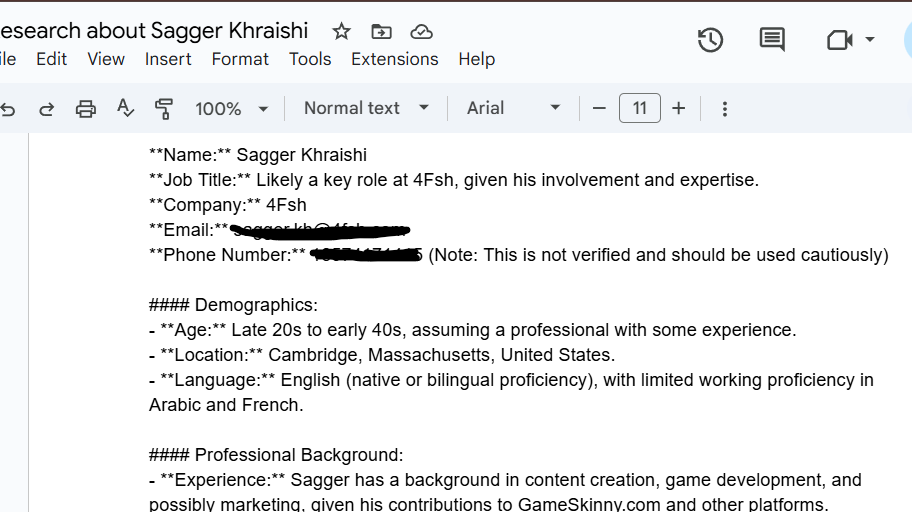Open version history clock icon
Screen dimensions: 912x512
point(710,40)
